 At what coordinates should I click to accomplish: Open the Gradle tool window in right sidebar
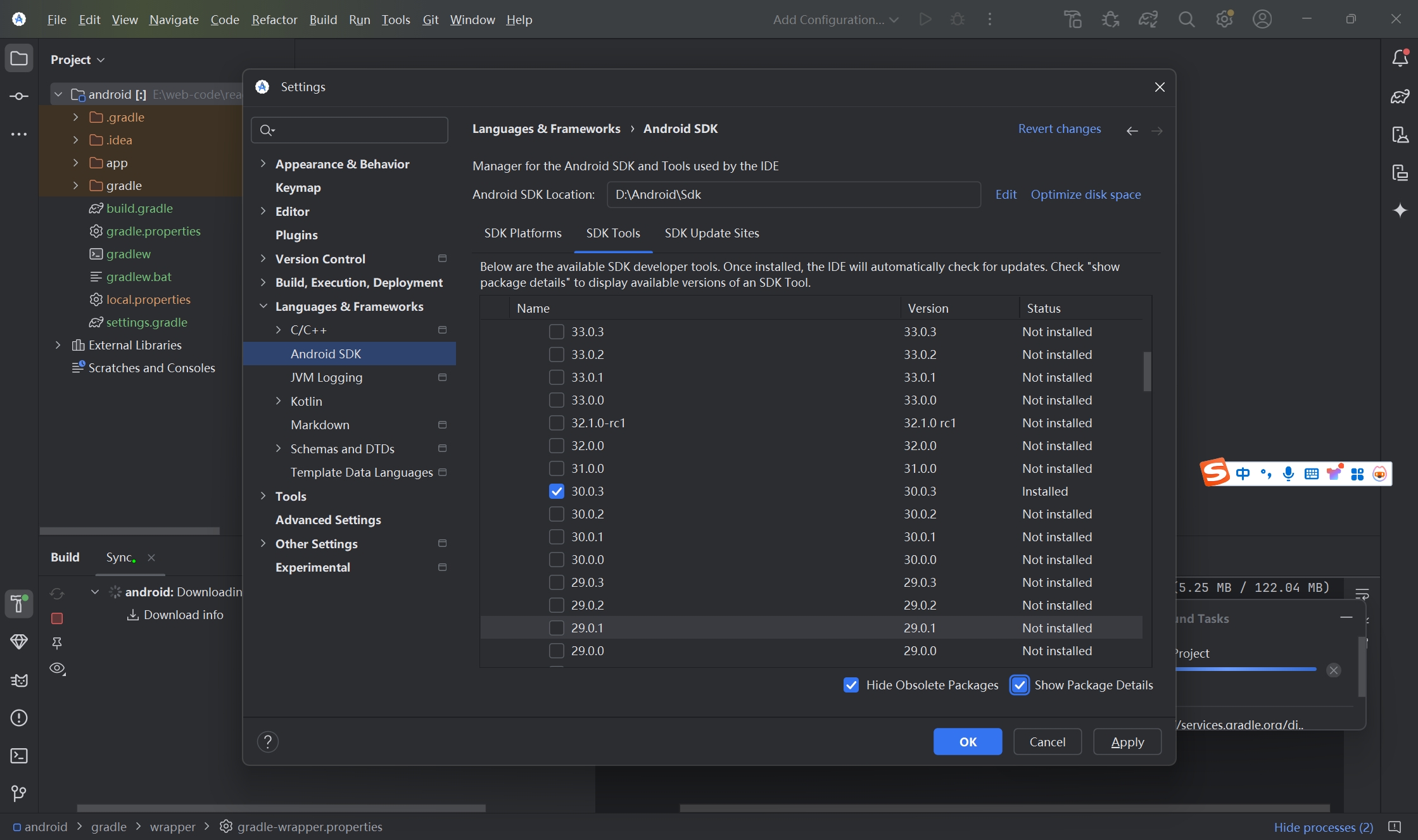[x=1400, y=96]
